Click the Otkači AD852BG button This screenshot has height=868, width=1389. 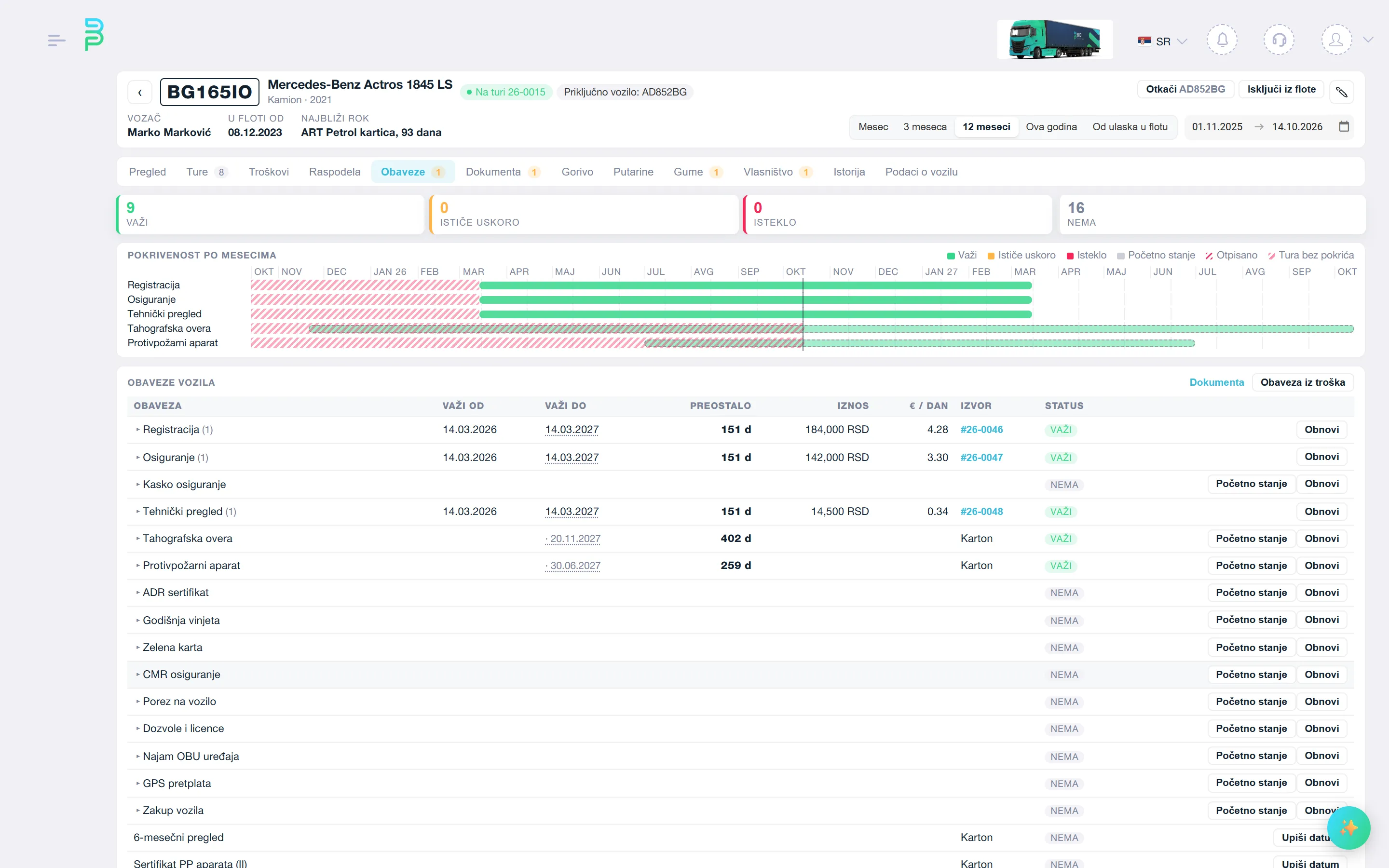click(x=1185, y=89)
